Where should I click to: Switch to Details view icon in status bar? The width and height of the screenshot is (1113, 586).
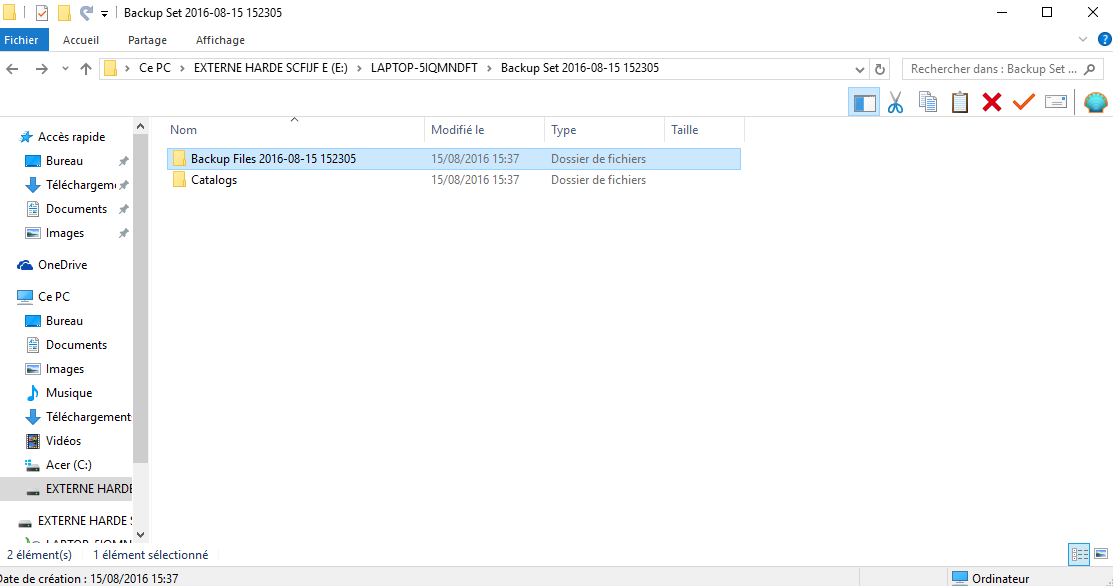[x=1079, y=555]
